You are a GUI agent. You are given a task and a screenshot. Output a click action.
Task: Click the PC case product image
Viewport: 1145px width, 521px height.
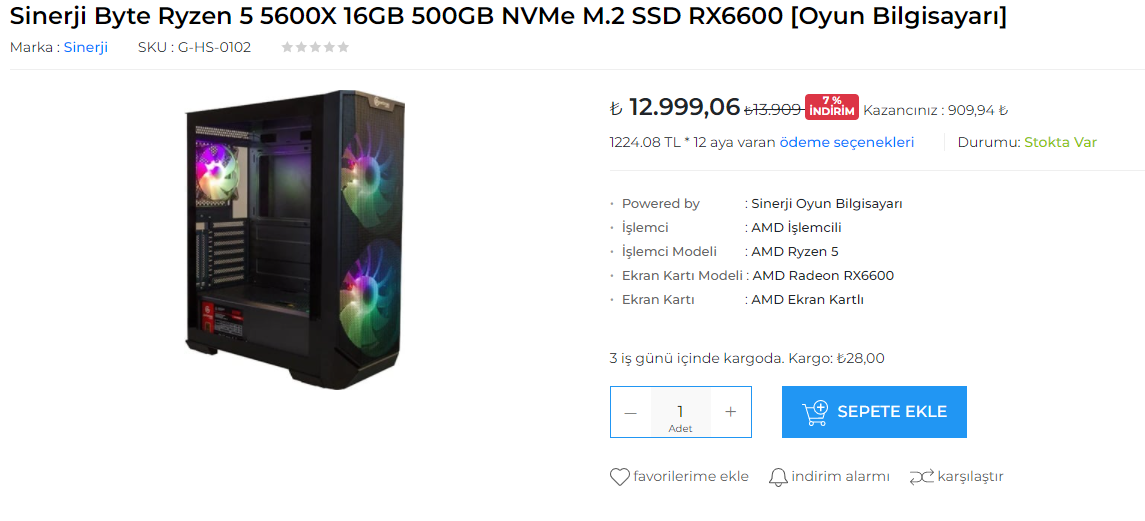pos(295,230)
